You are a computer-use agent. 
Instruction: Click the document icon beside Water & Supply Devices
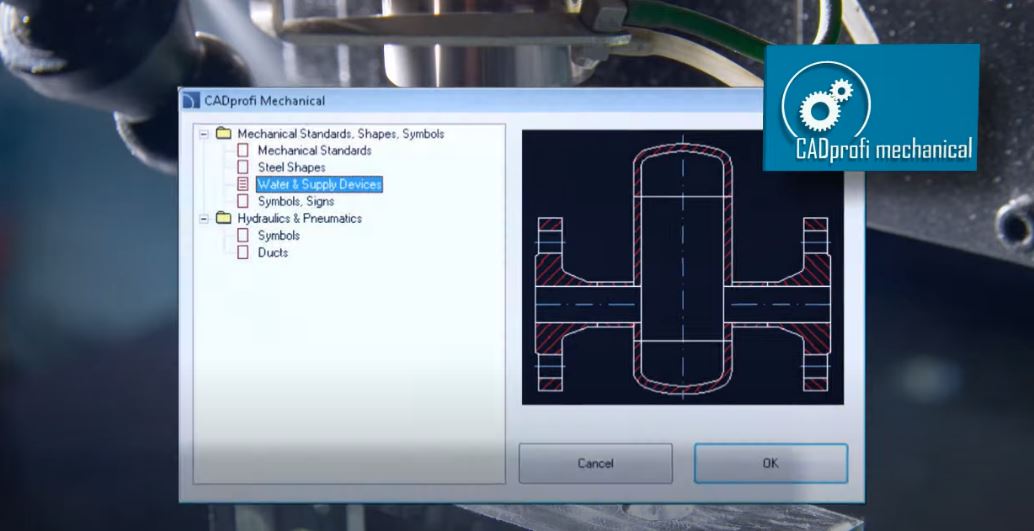(x=242, y=185)
